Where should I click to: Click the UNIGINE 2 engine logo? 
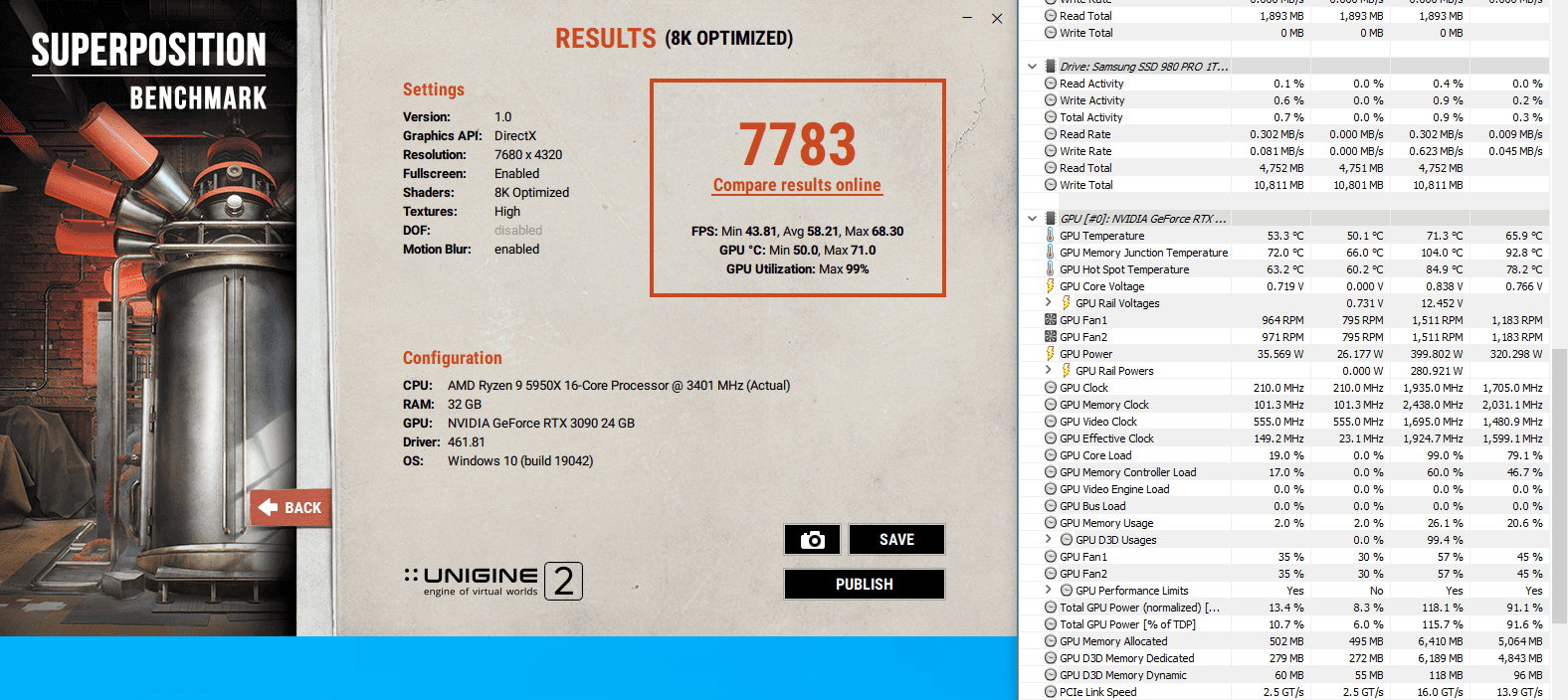click(x=493, y=581)
